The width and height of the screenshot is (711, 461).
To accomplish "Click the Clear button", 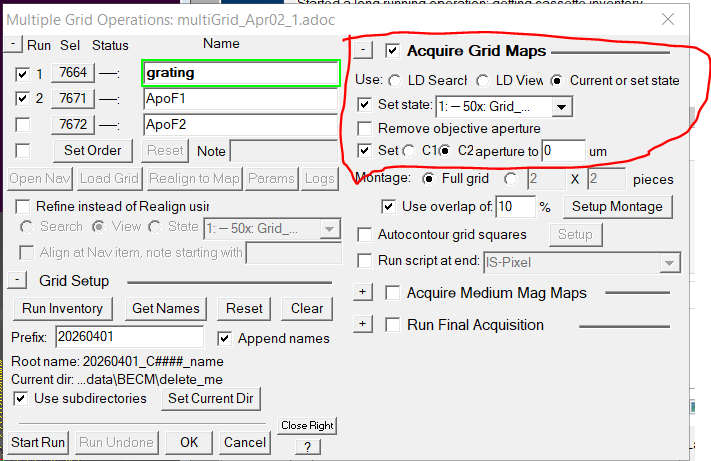I will coord(307,309).
